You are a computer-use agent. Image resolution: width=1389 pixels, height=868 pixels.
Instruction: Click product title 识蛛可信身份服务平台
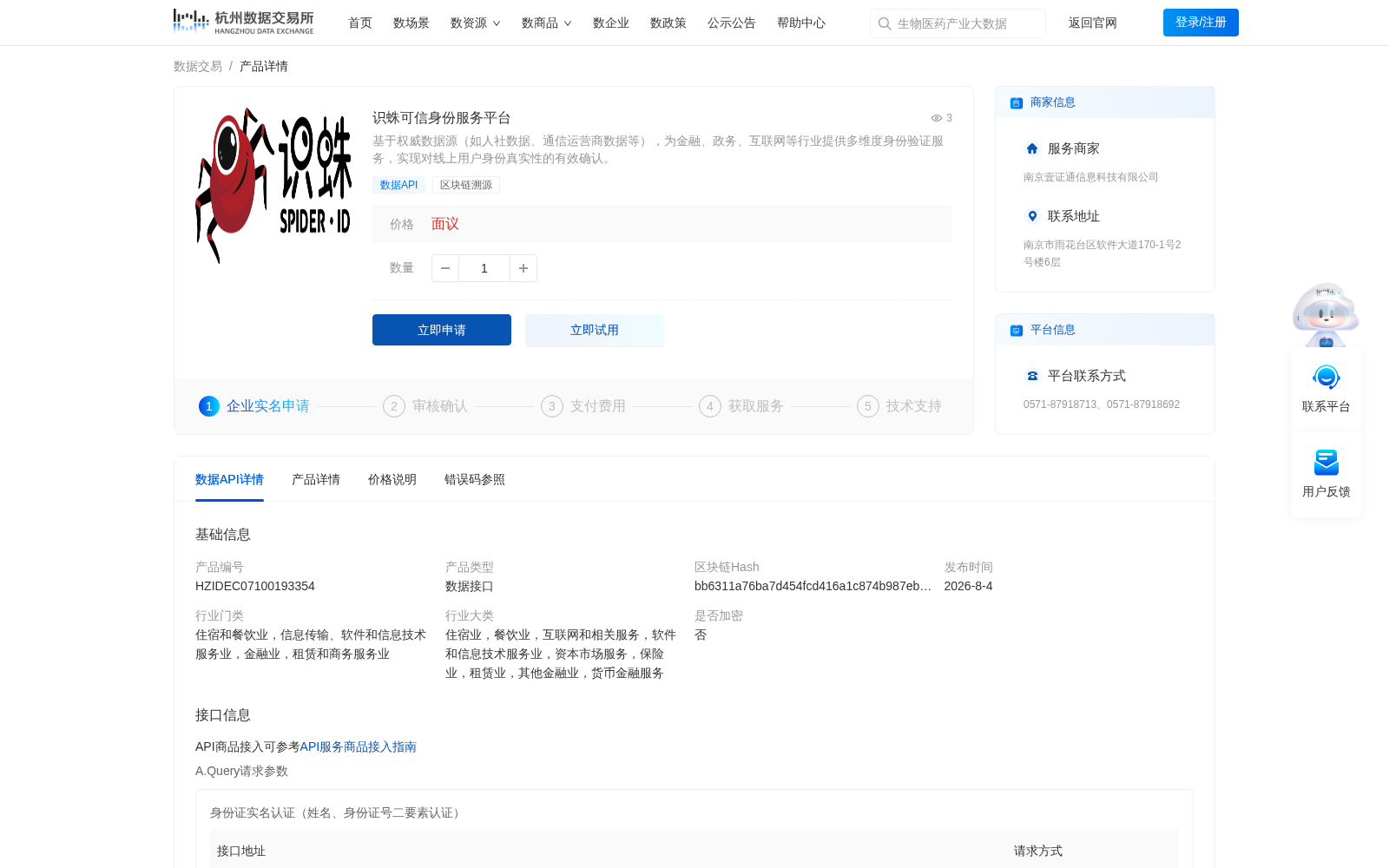pos(442,118)
